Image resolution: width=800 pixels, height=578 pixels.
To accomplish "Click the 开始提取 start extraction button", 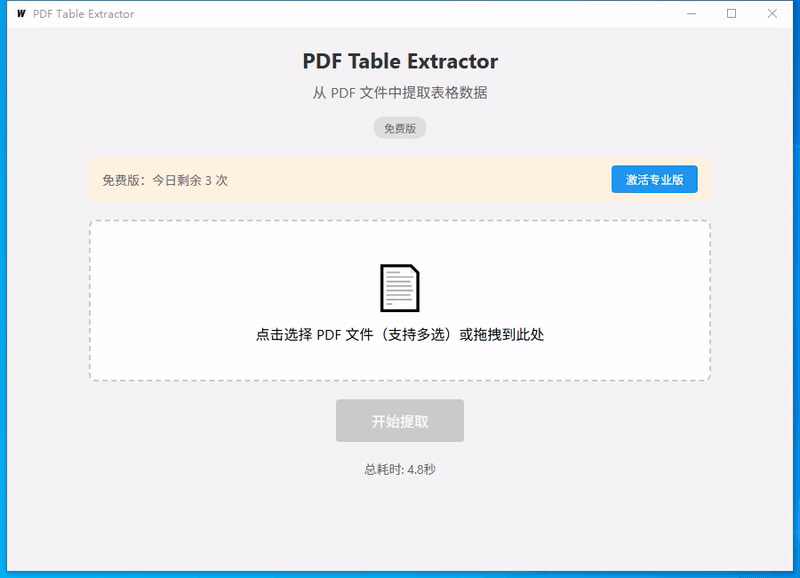I will click(399, 421).
